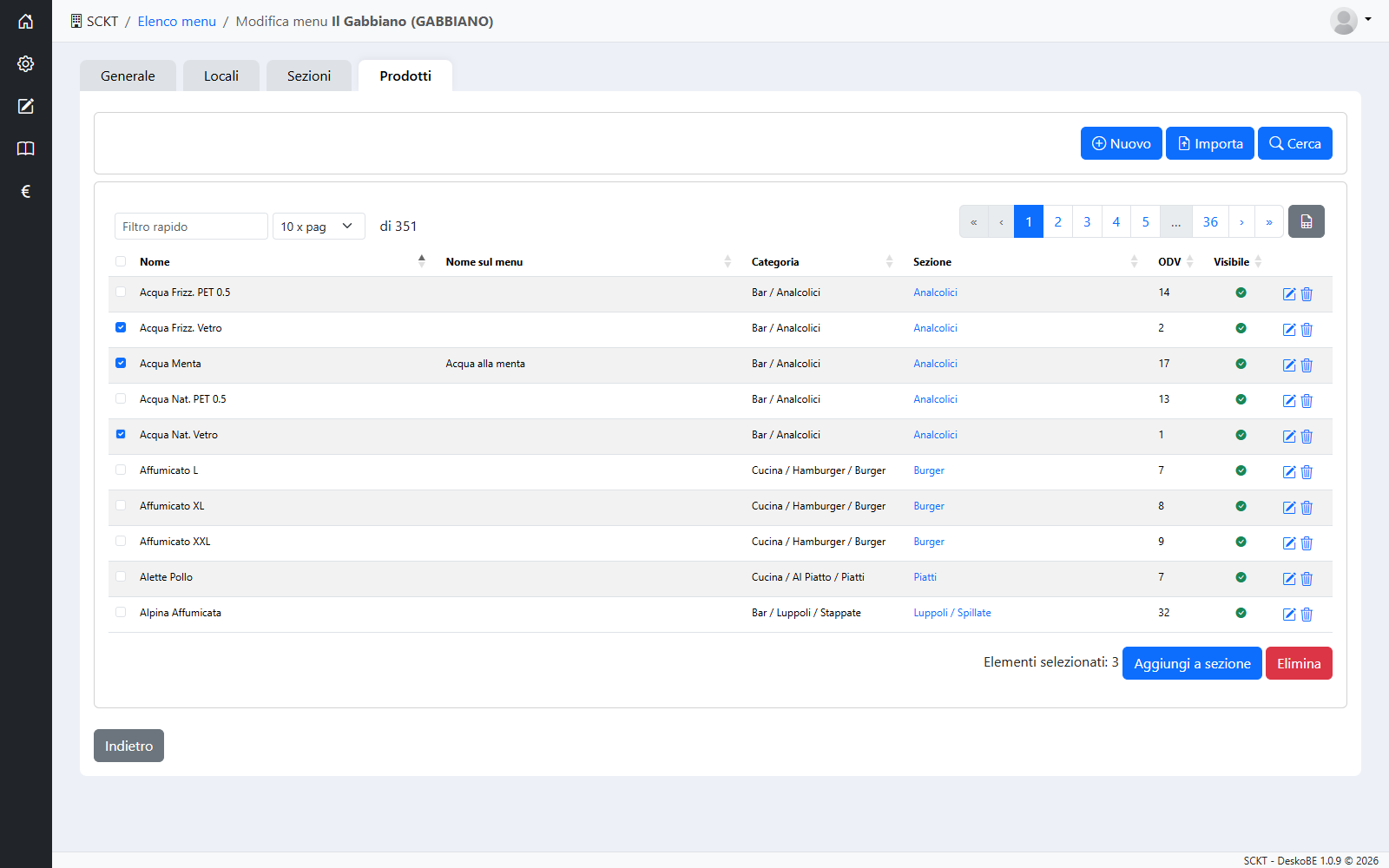Open the user avatar dropdown menu
Screen dimensions: 1389x868
(x=1351, y=20)
